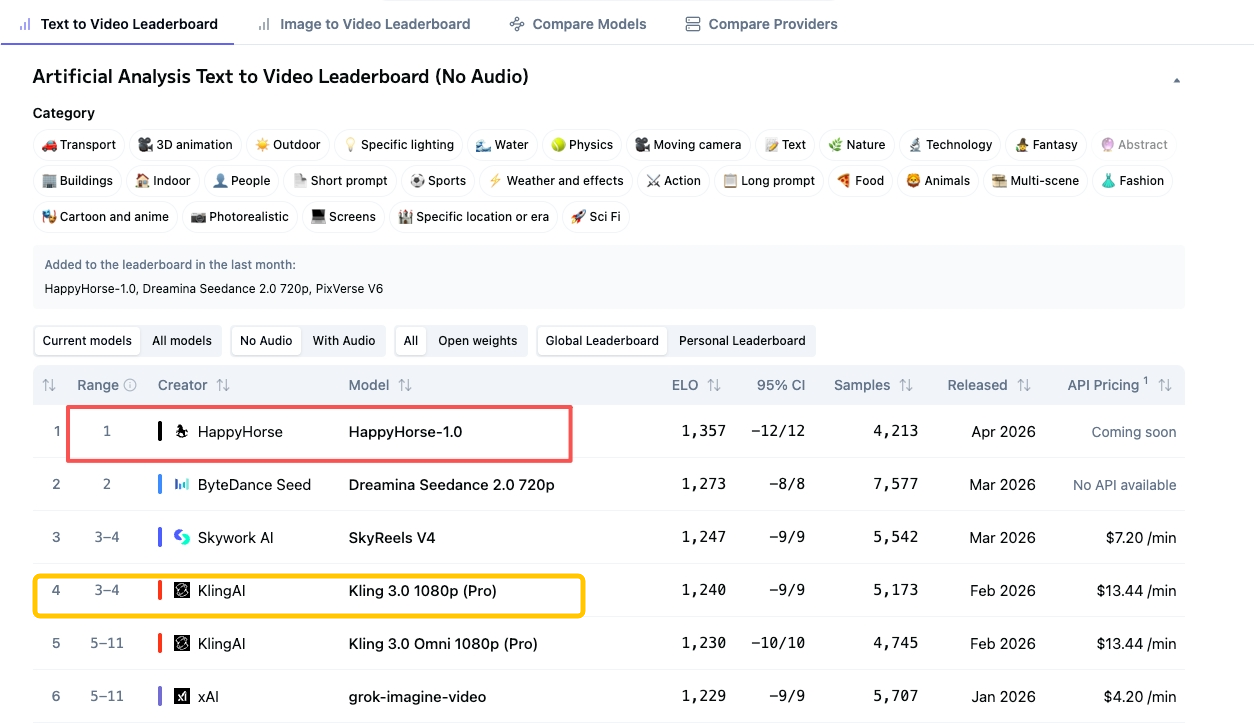Click KlingAI logo in Kling 3.0 1080p row
Image resolution: width=1254 pixels, height=723 pixels.
(182, 591)
